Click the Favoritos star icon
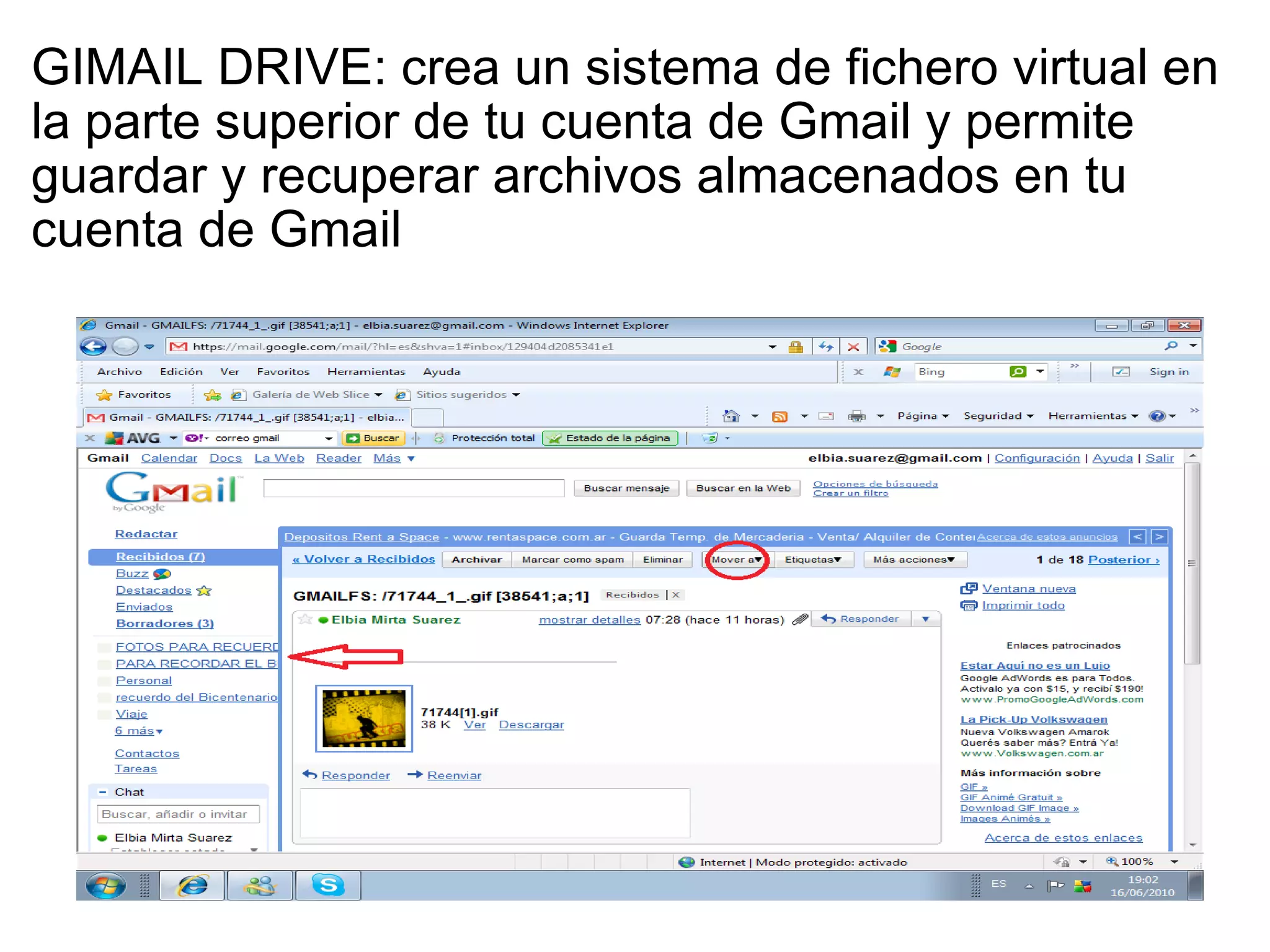The height and width of the screenshot is (952, 1270). (104, 395)
